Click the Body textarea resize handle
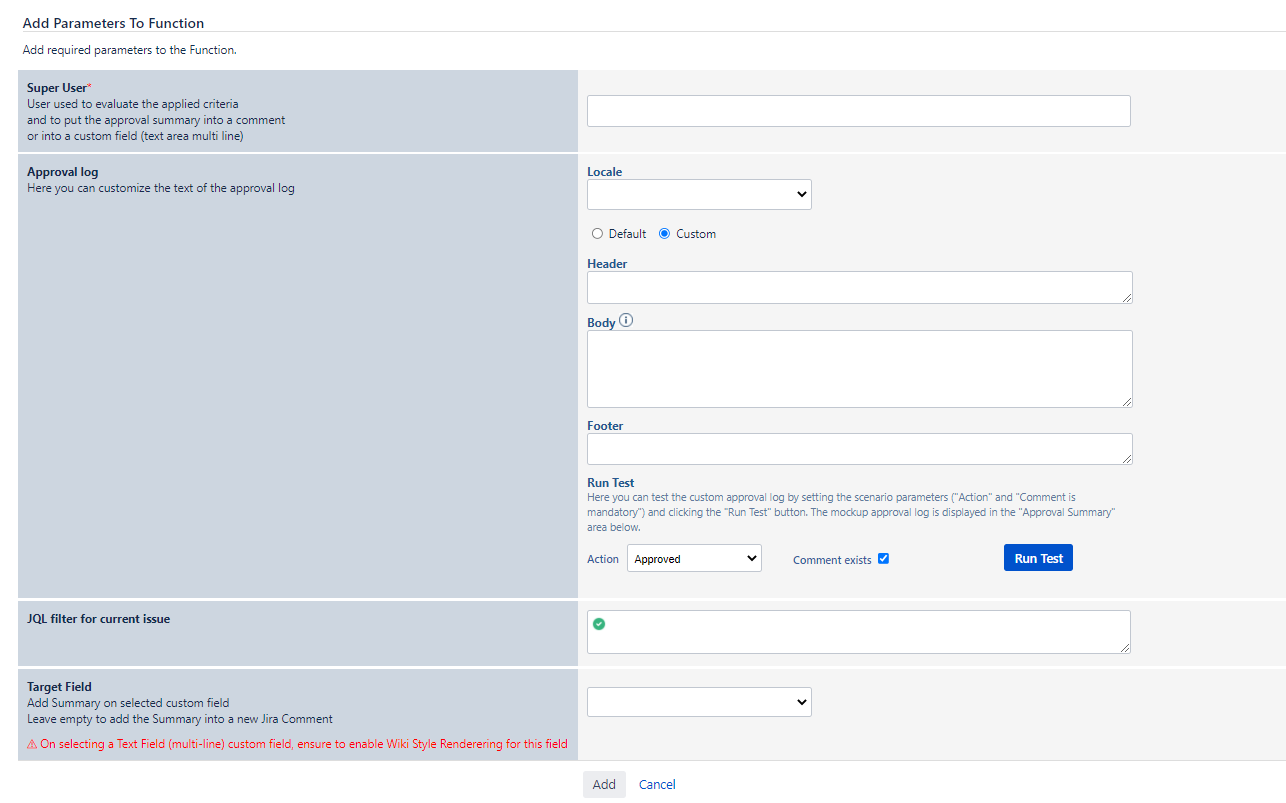Screen dimensions: 1286x803 [x=1127, y=401]
